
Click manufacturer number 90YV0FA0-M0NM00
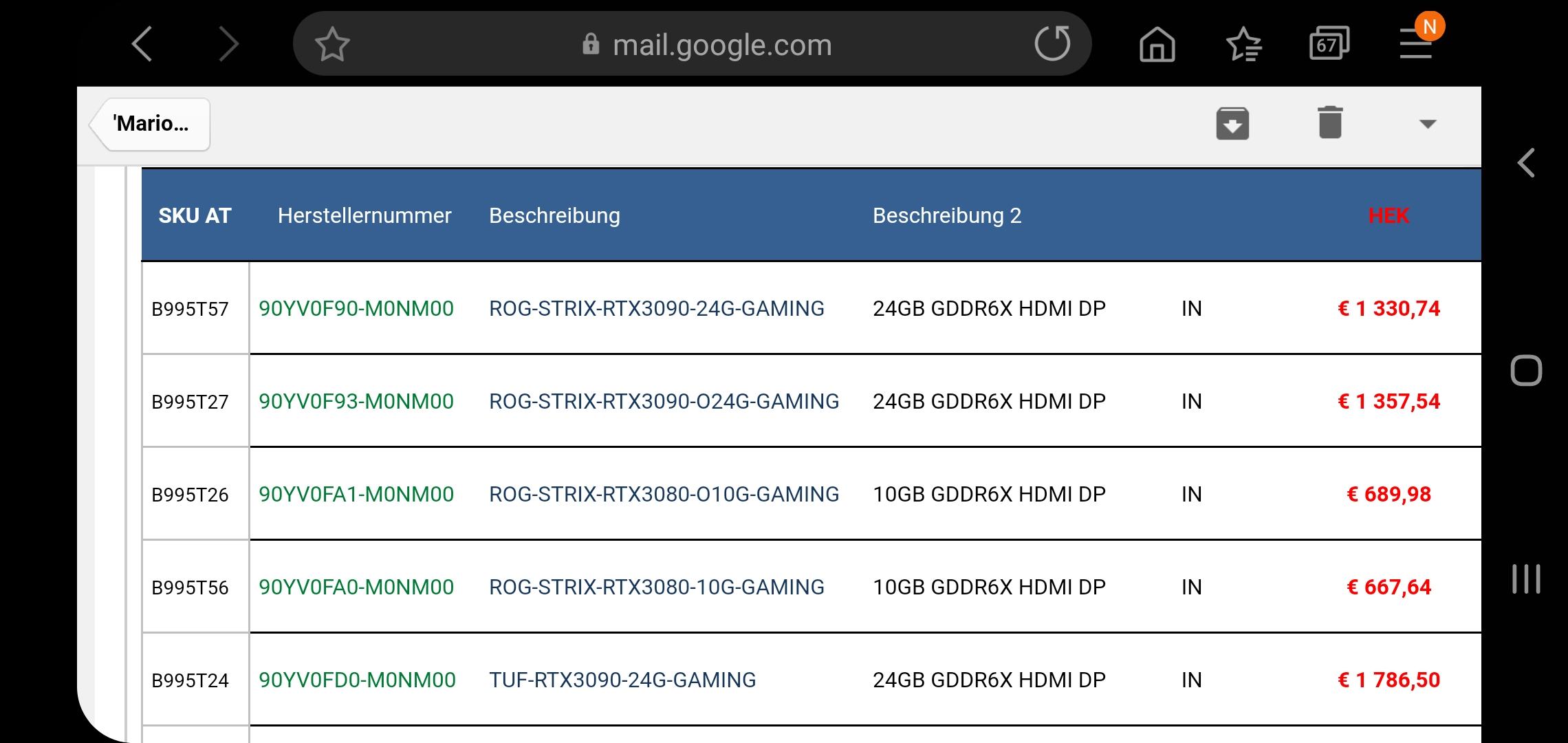(x=356, y=588)
